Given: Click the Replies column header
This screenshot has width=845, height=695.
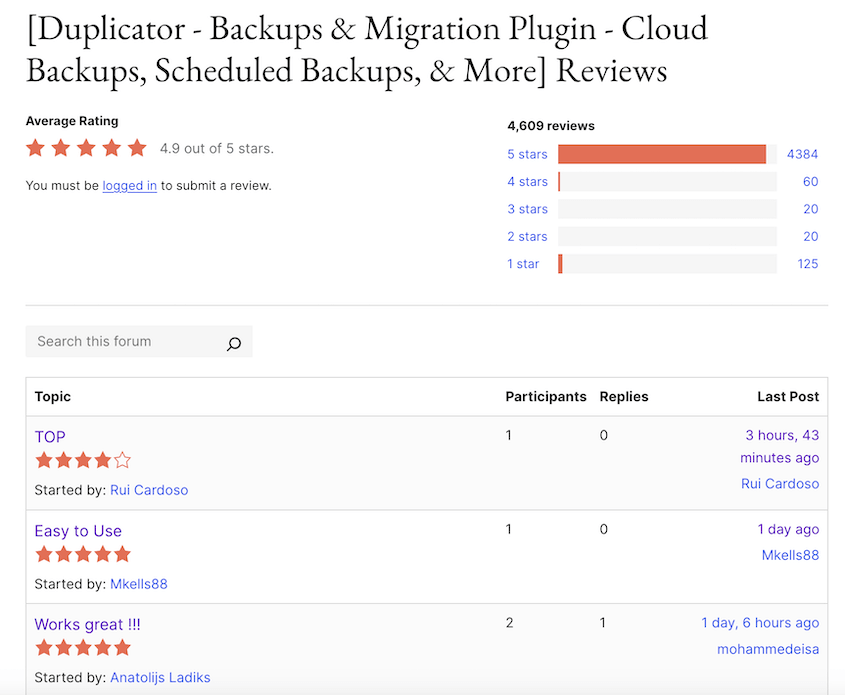Looking at the screenshot, I should [x=624, y=397].
